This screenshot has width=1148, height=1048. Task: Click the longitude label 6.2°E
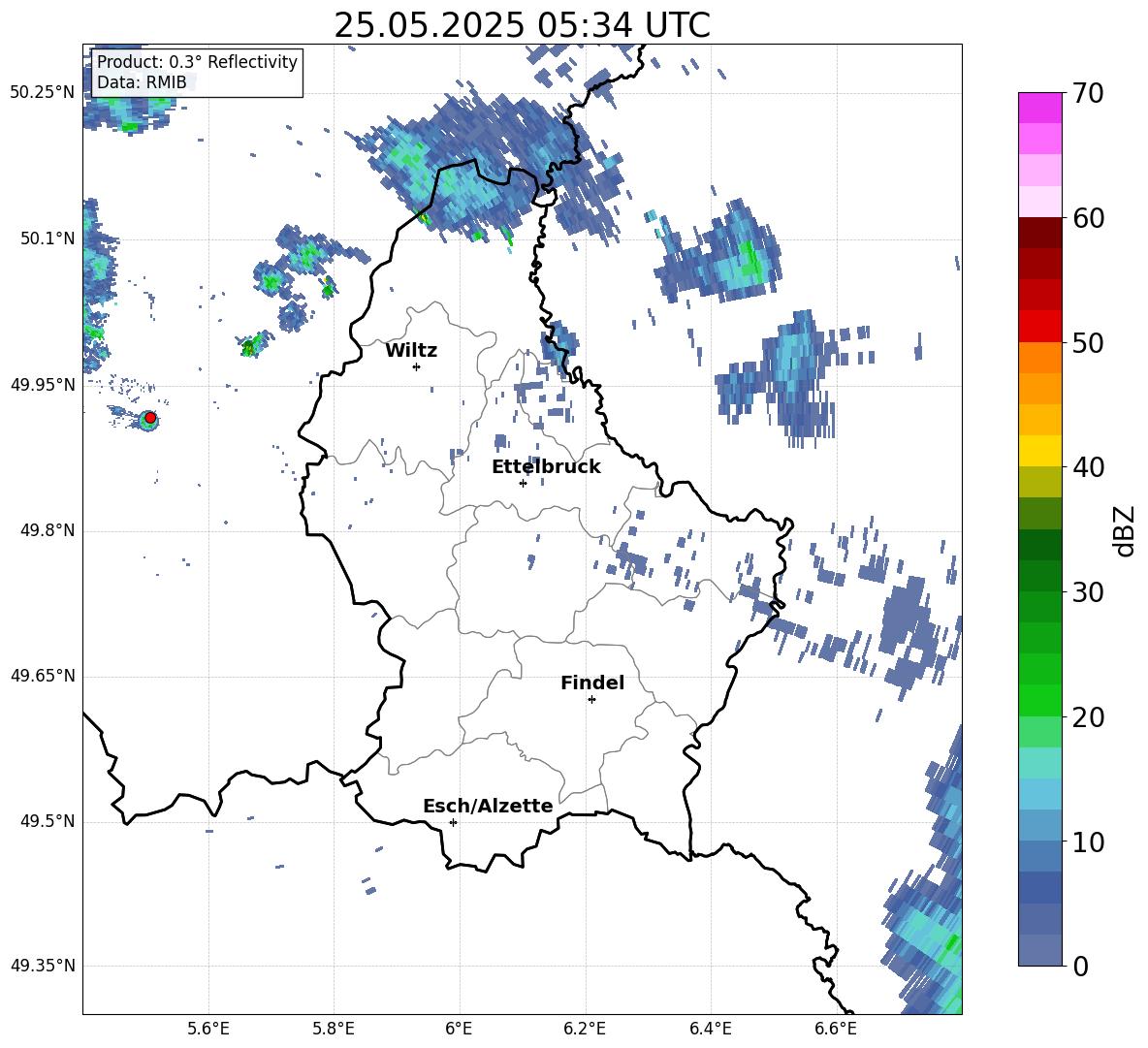585,1029
